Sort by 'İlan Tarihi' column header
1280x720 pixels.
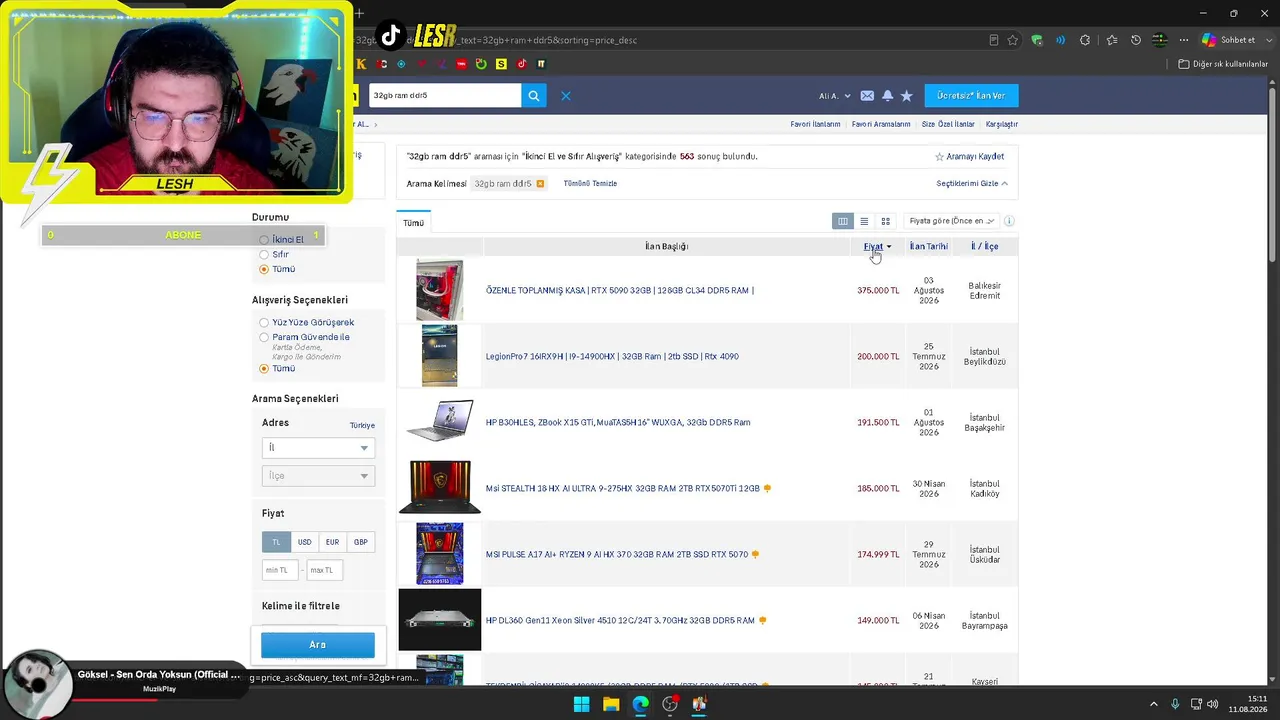tap(928, 247)
